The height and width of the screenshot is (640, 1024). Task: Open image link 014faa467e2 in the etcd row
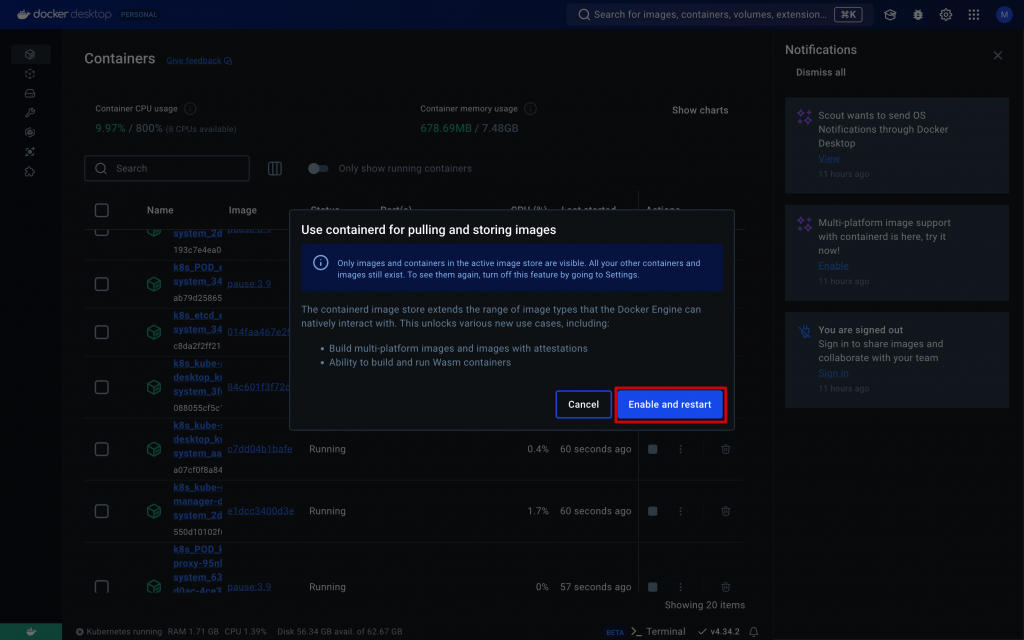point(258,332)
